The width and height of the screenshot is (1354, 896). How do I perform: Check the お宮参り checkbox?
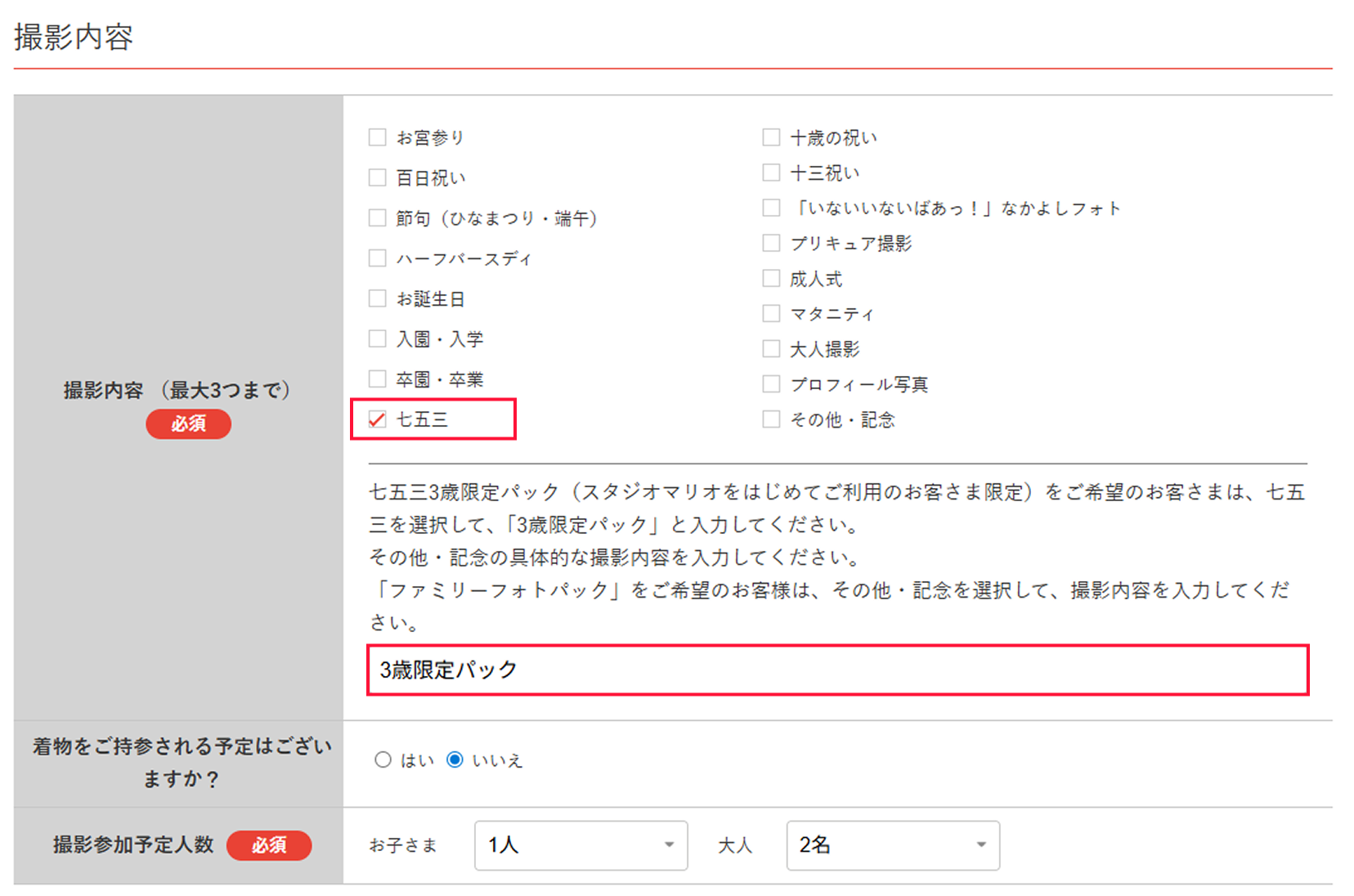coord(377,137)
